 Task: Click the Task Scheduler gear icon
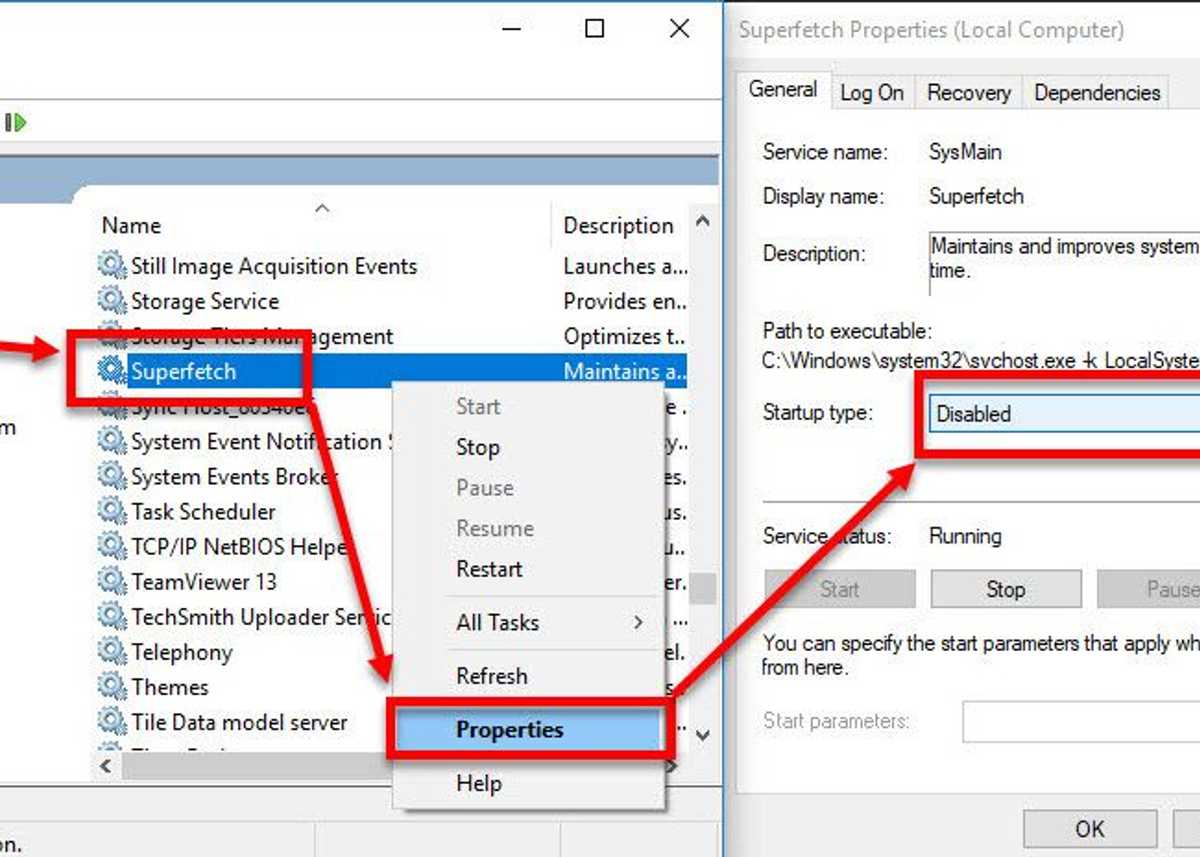point(112,512)
